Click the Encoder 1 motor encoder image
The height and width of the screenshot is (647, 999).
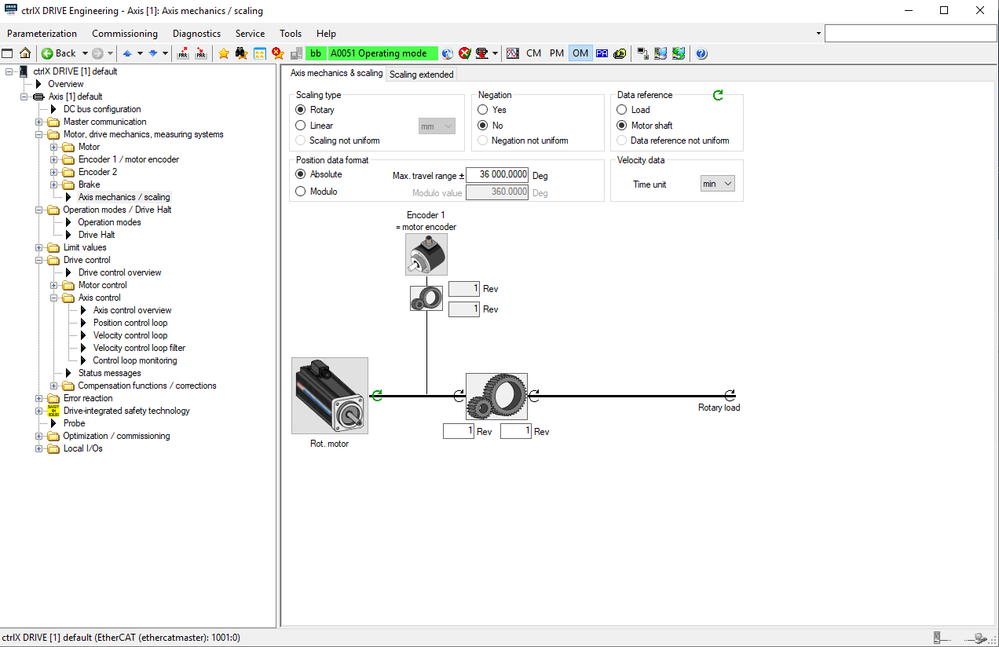[426, 254]
